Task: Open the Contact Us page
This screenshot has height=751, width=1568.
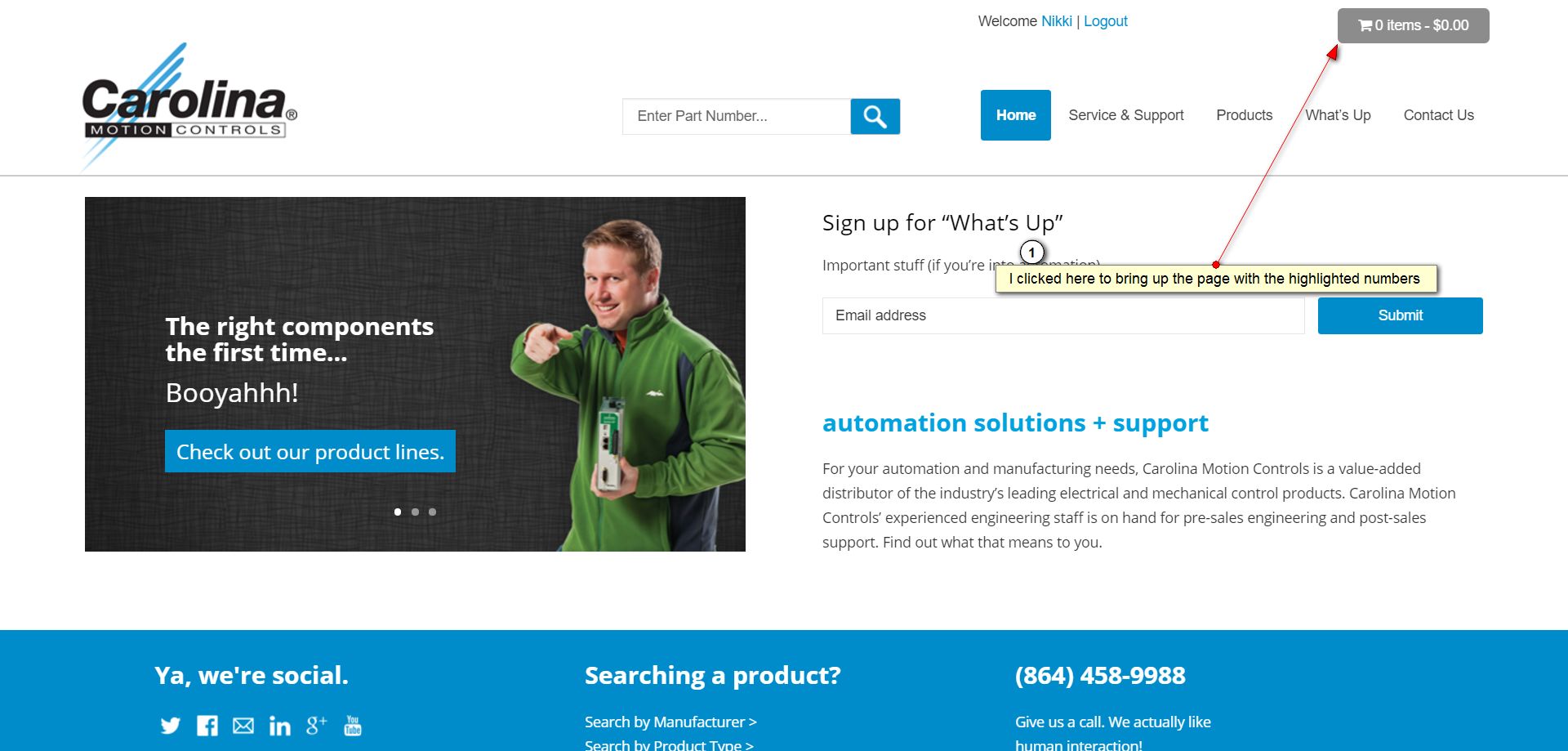Action: [x=1438, y=115]
